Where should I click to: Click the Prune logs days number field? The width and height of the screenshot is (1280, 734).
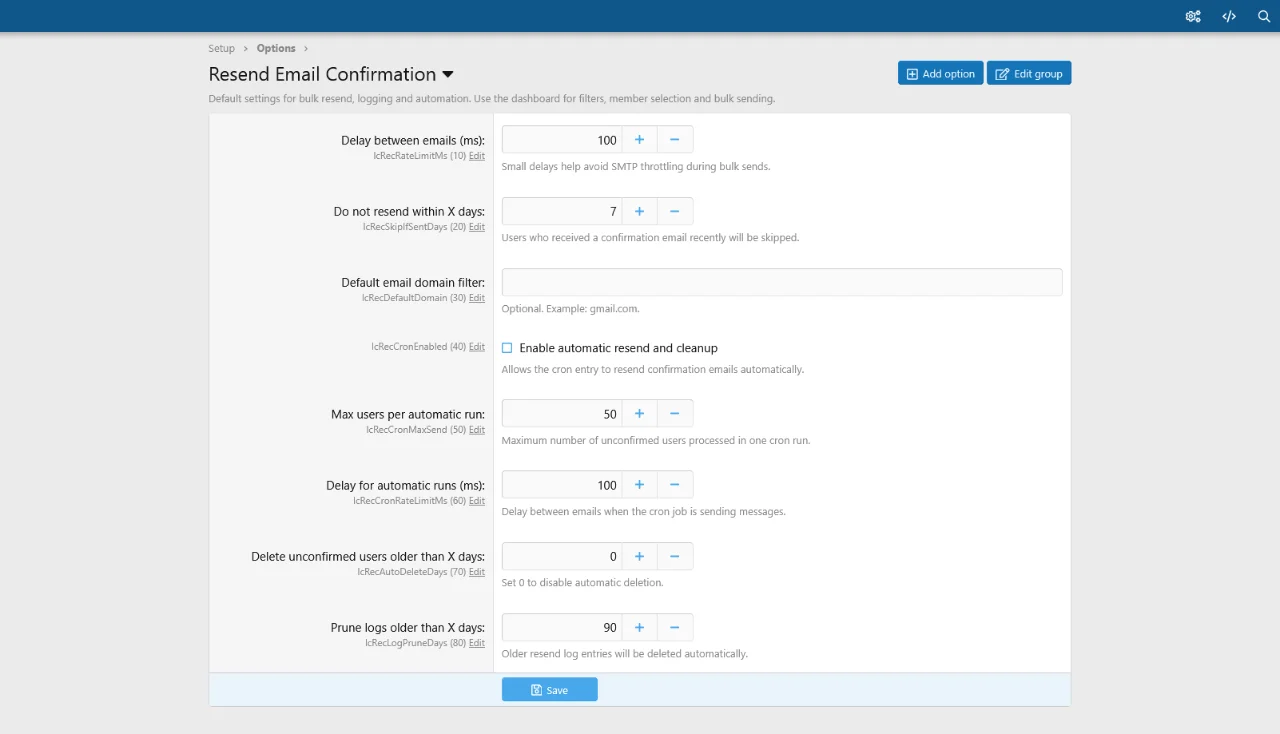click(561, 628)
